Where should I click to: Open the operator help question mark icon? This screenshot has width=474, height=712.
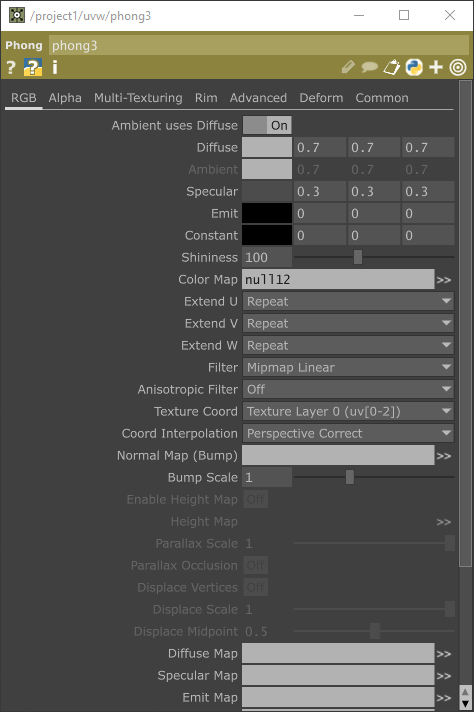tap(11, 68)
